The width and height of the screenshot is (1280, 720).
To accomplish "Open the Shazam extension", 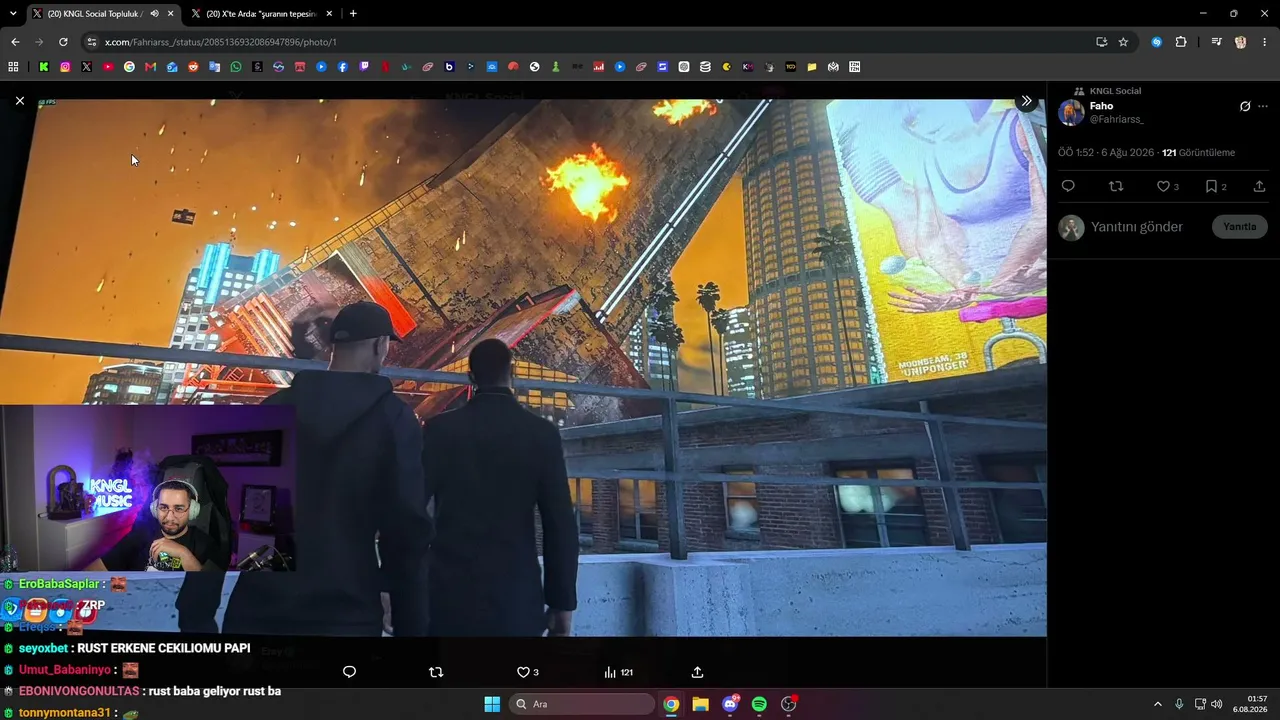I will [1157, 42].
